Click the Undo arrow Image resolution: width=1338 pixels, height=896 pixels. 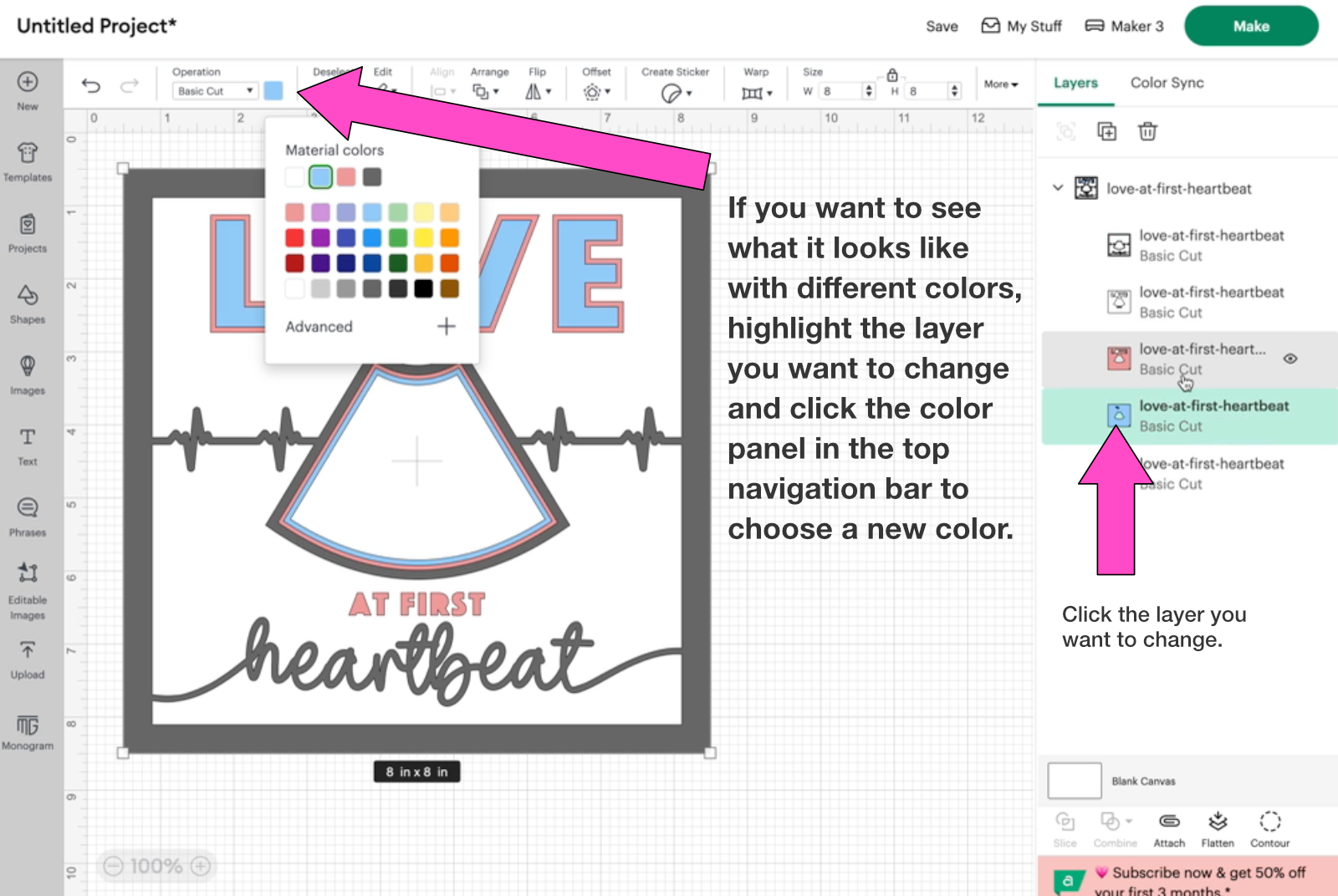pos(91,85)
